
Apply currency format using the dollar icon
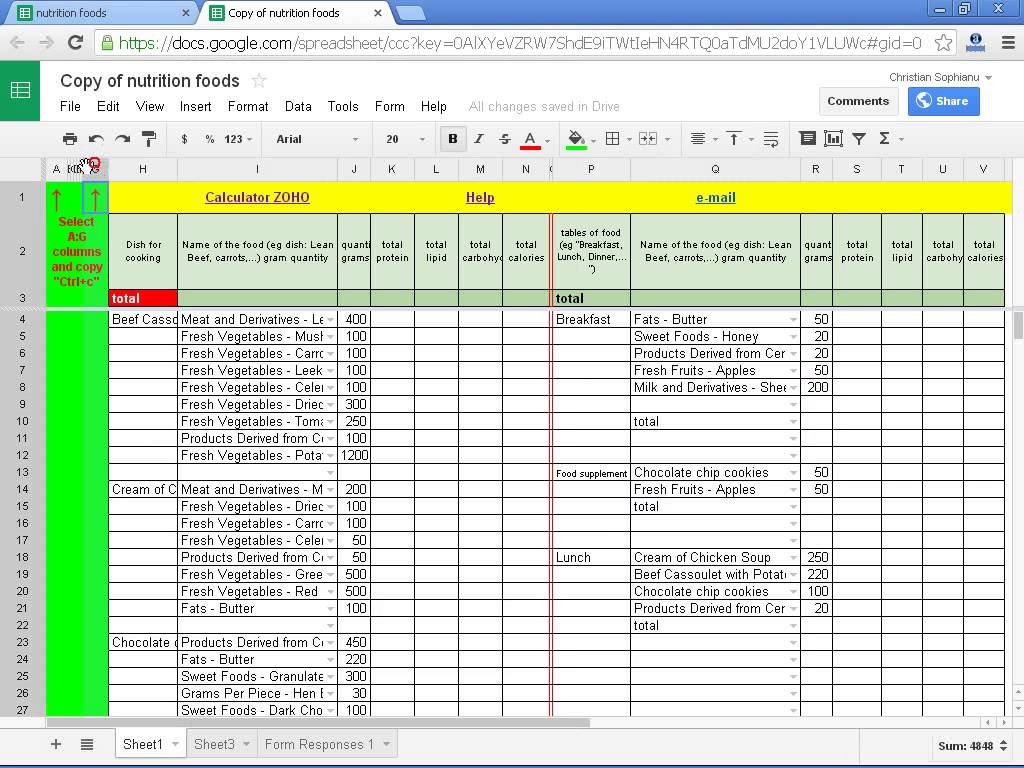pos(182,139)
